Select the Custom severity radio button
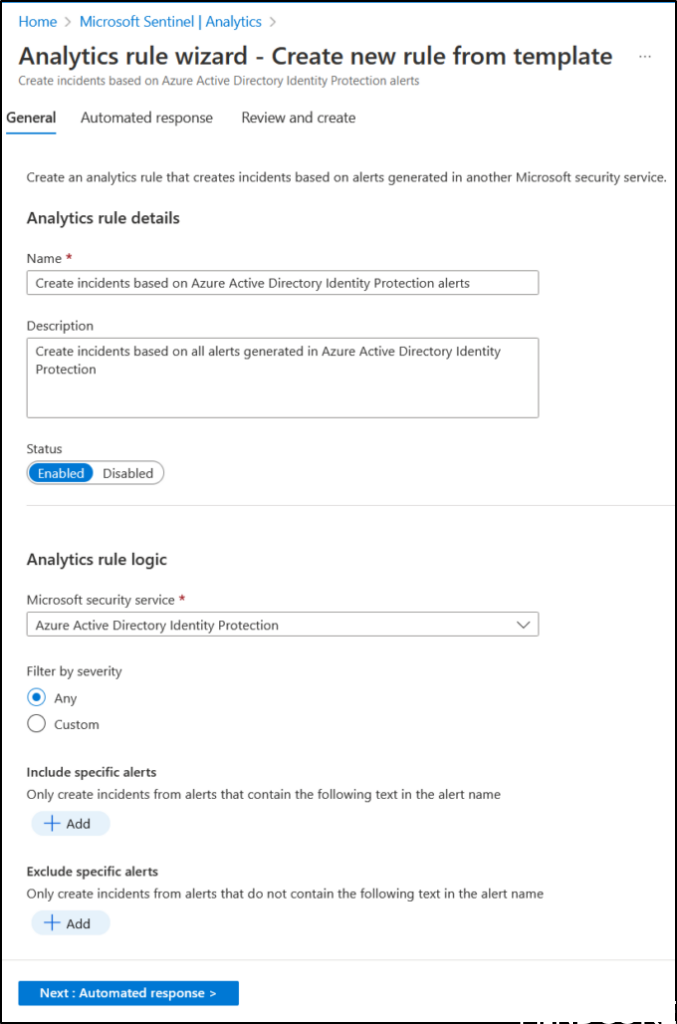677x1024 pixels. (37, 724)
